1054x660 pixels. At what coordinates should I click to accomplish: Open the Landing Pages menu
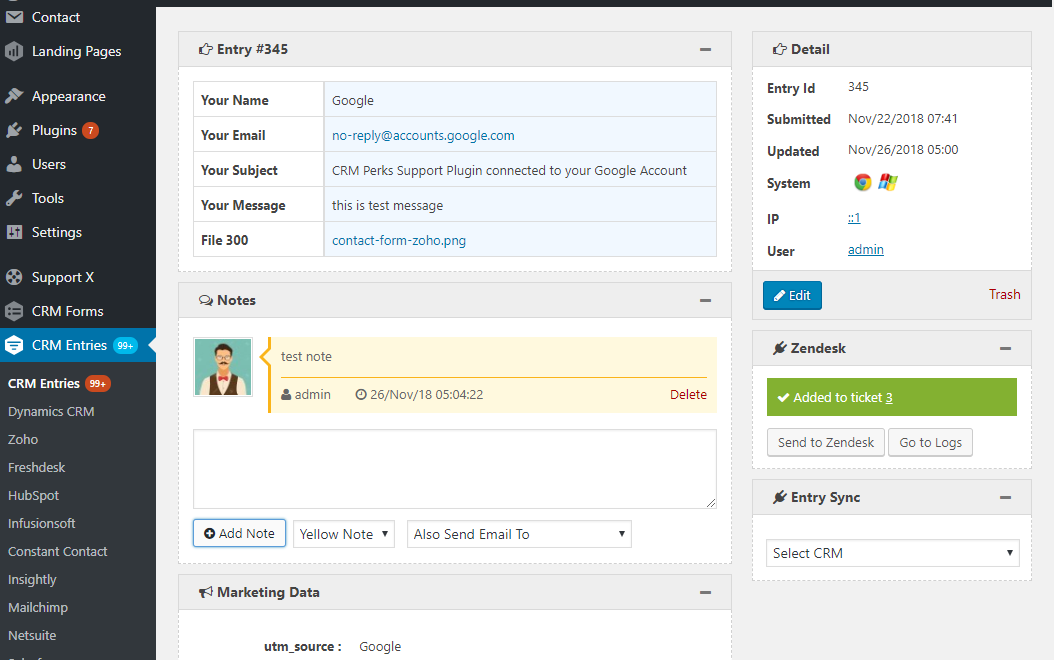pyautogui.click(x=77, y=51)
